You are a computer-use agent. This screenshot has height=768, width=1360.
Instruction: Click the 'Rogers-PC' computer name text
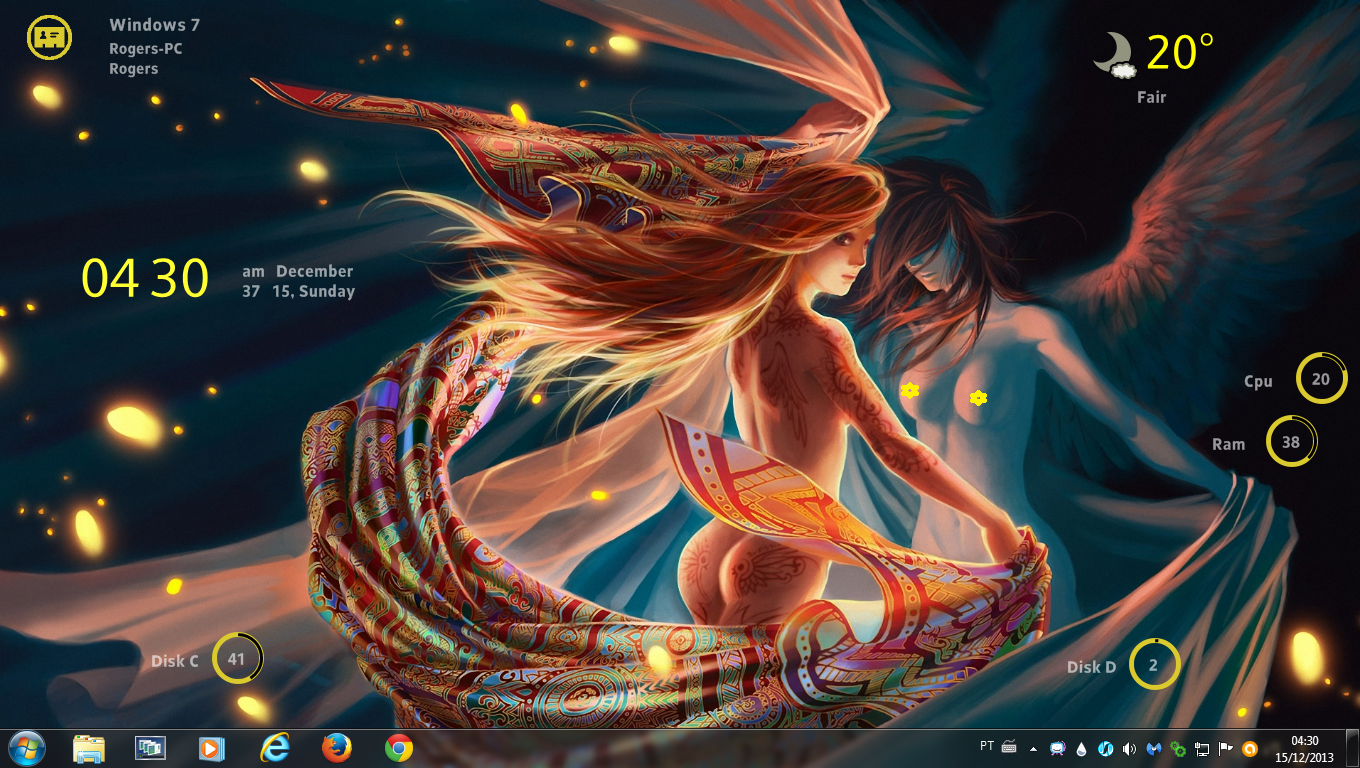[146, 48]
